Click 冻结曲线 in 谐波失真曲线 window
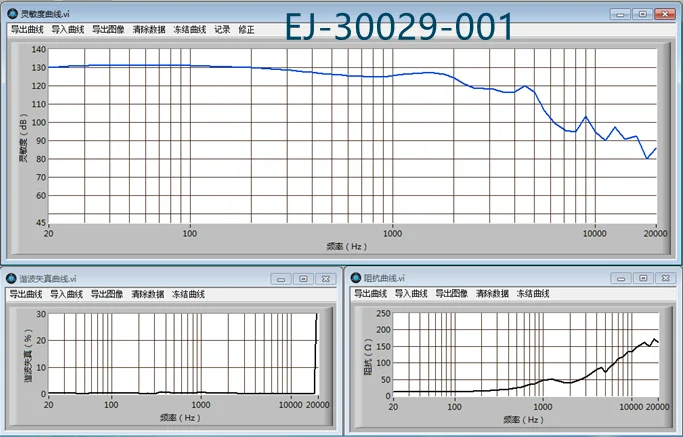 tap(188, 295)
